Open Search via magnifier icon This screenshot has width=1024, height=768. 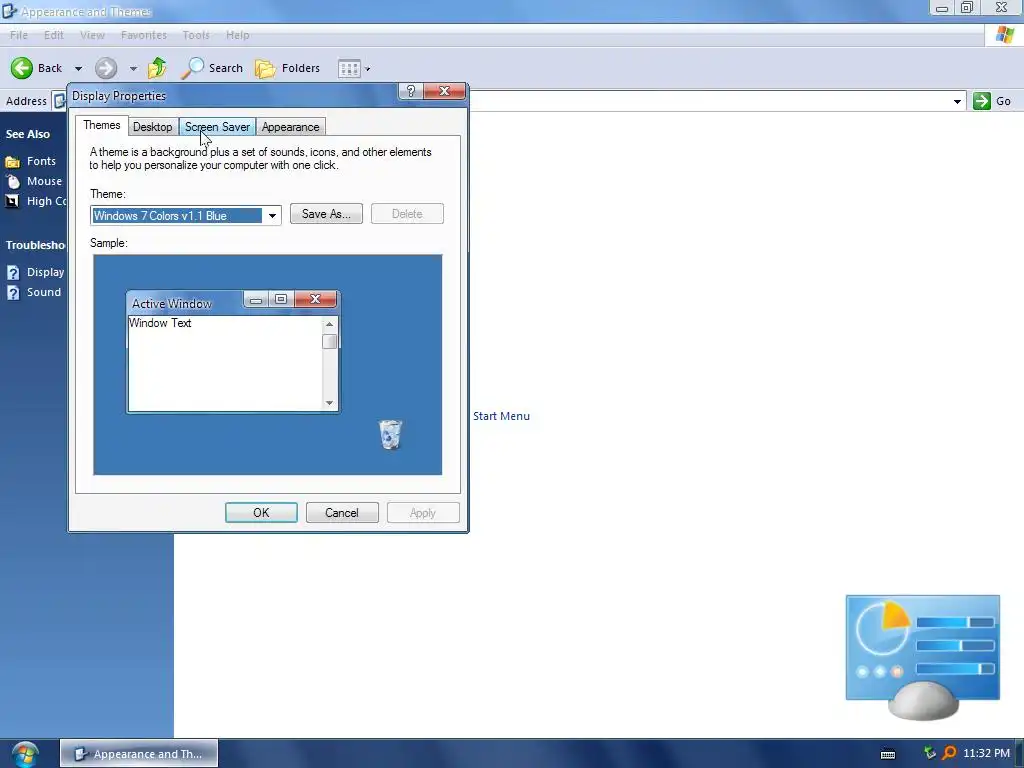[192, 68]
